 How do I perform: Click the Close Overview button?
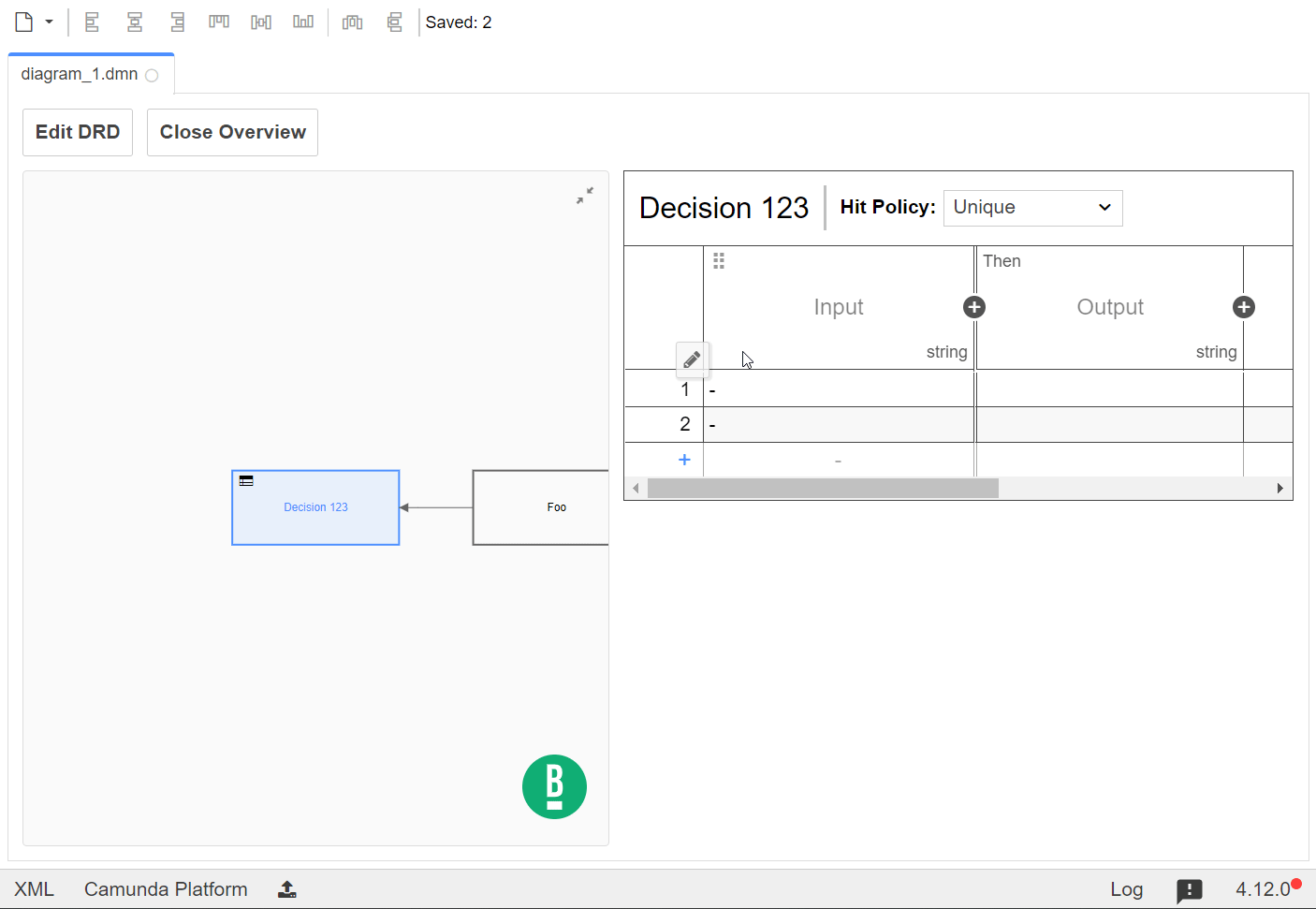click(x=231, y=132)
